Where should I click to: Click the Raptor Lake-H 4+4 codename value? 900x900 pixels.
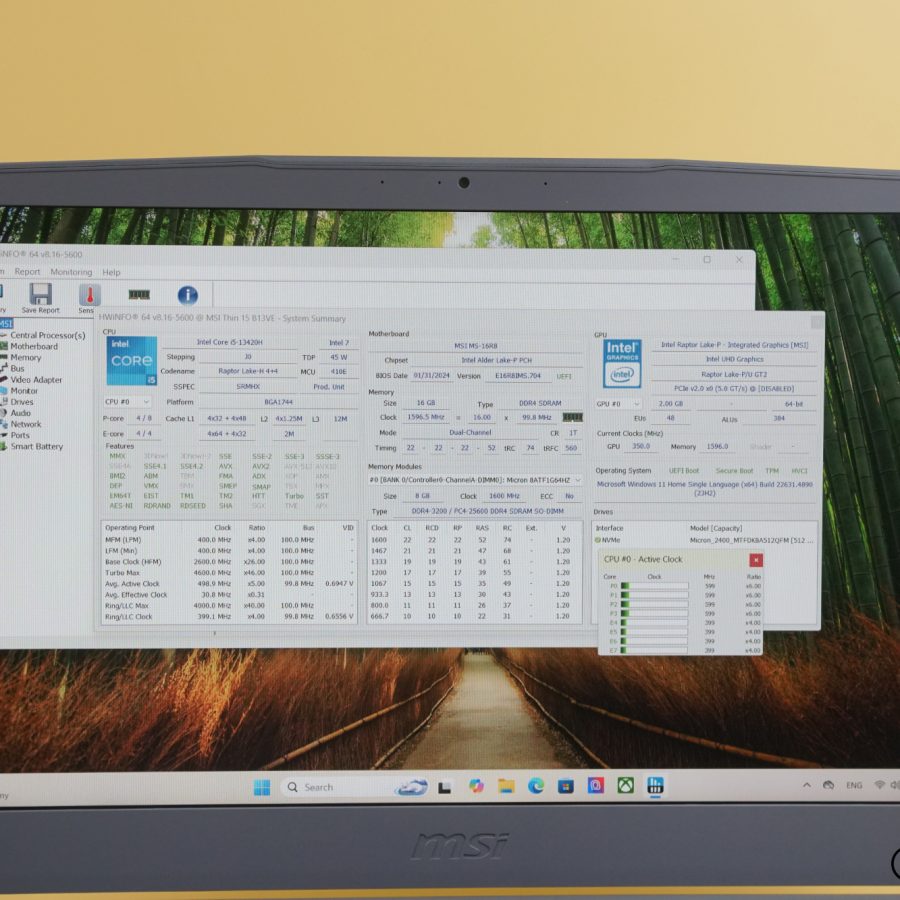tap(248, 371)
